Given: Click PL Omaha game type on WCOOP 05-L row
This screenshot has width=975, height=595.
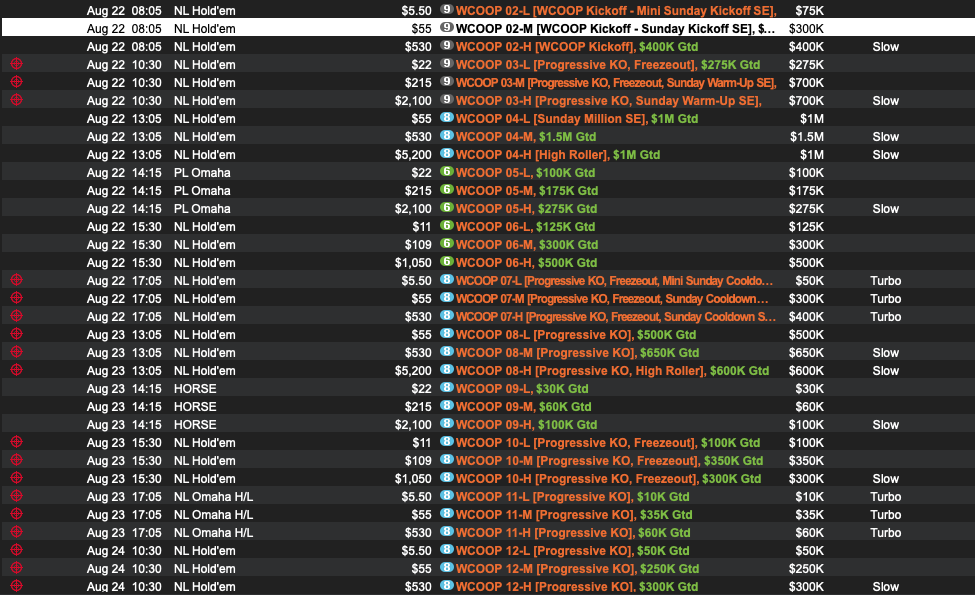Looking at the screenshot, I should tap(202, 173).
